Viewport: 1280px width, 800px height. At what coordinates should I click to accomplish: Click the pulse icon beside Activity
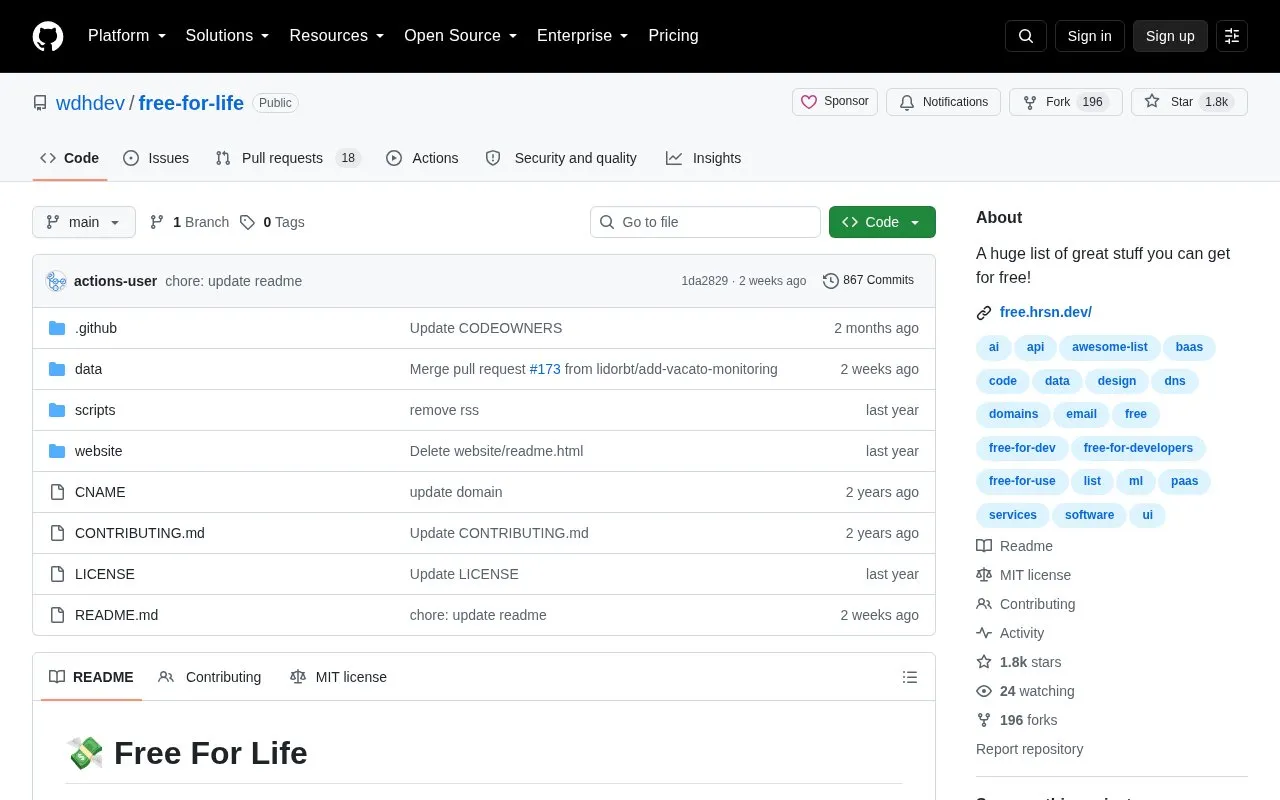pyautogui.click(x=984, y=633)
